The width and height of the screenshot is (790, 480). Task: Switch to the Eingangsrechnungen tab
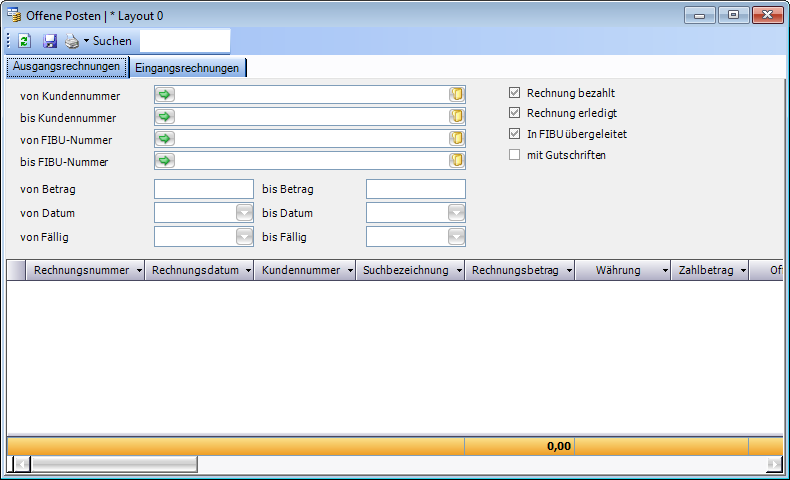[x=187, y=68]
